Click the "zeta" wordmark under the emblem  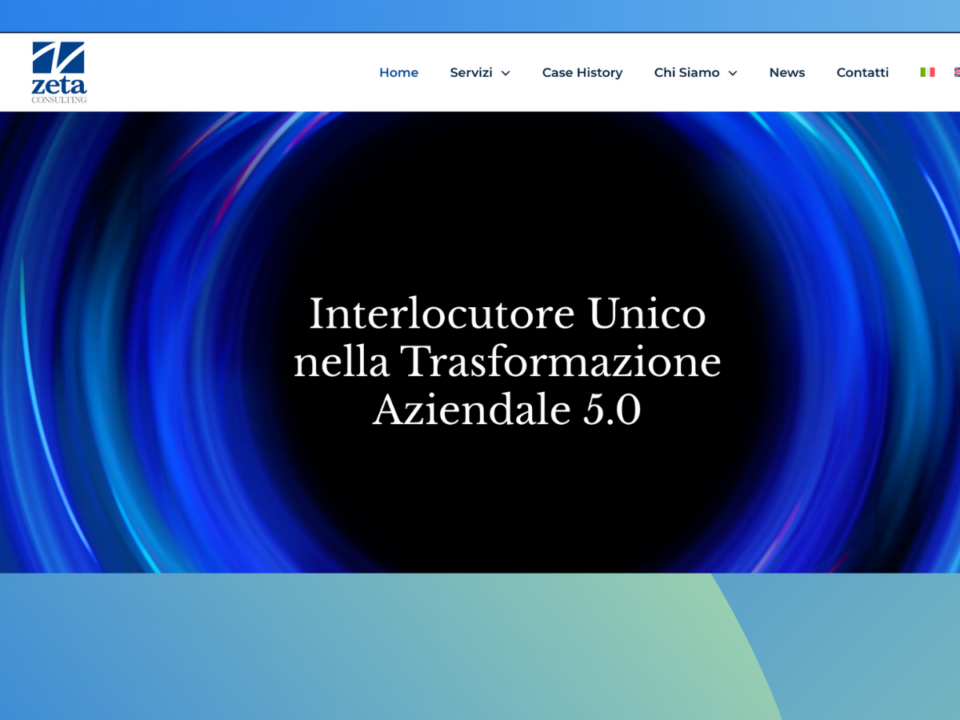pos(58,86)
